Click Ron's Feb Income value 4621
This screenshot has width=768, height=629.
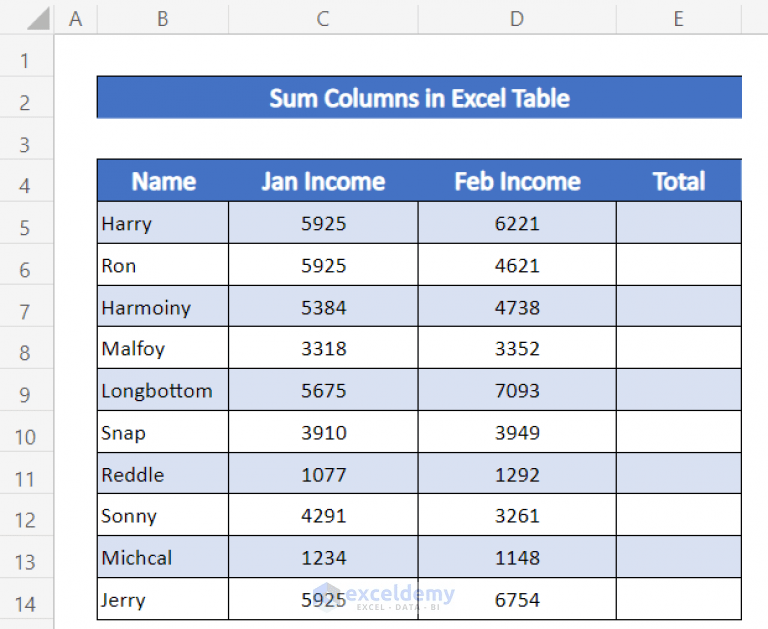(517, 265)
